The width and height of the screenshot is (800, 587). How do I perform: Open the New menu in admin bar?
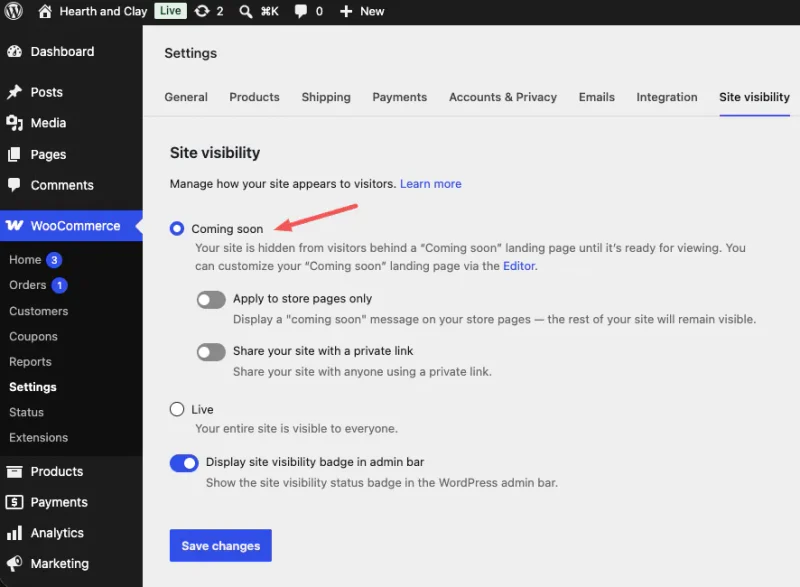(x=372, y=11)
